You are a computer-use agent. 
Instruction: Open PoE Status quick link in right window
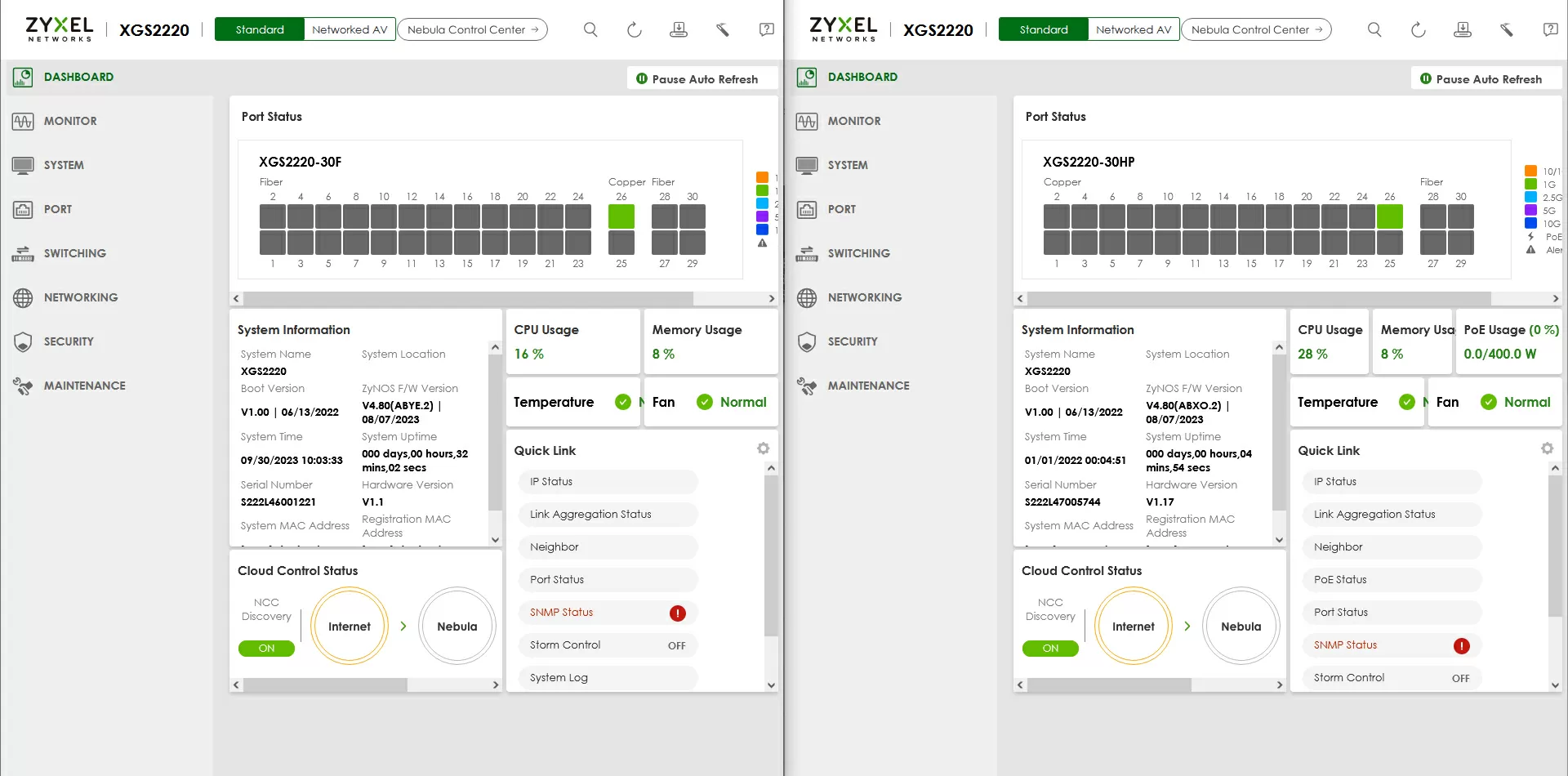tap(1392, 580)
